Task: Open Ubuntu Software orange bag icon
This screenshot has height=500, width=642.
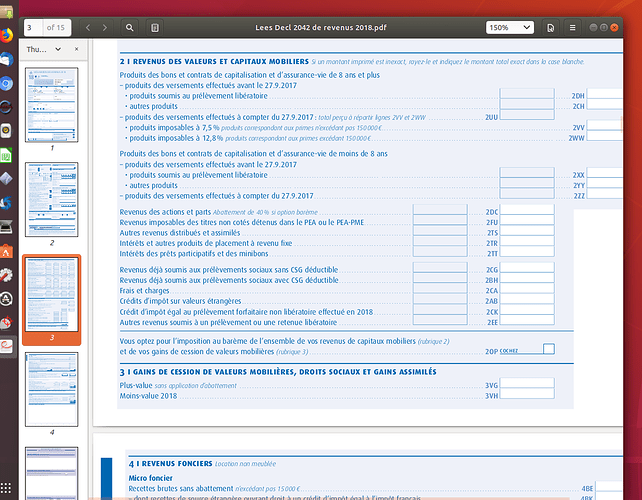Action: click(x=6, y=251)
